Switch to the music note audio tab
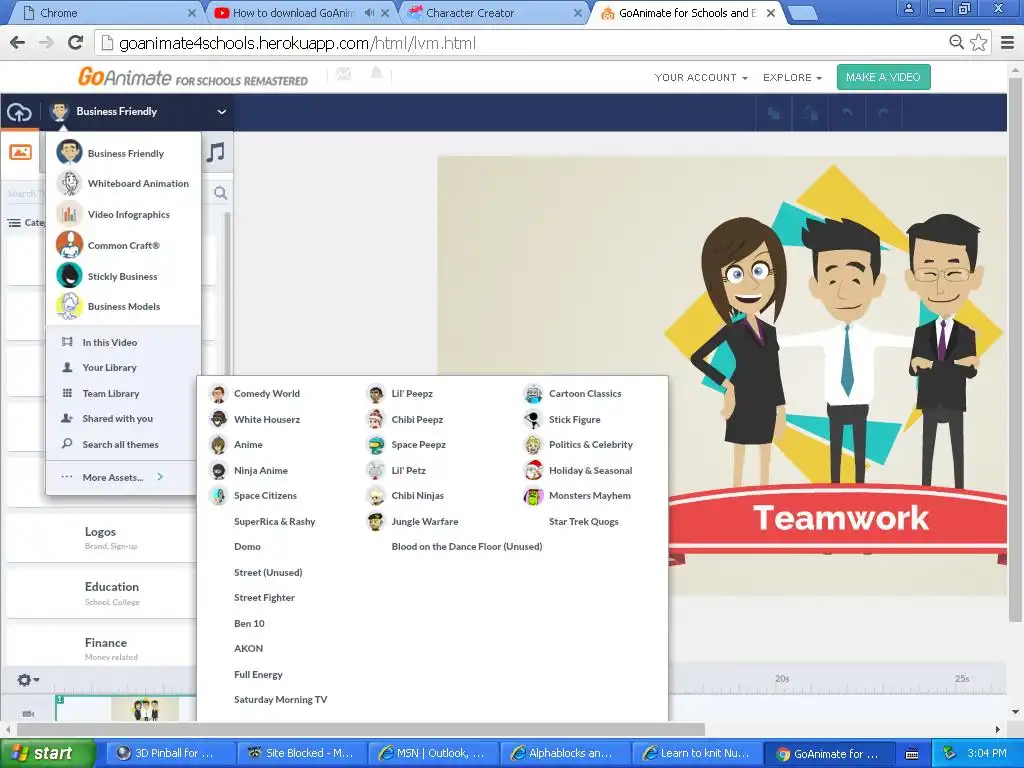 [x=216, y=153]
